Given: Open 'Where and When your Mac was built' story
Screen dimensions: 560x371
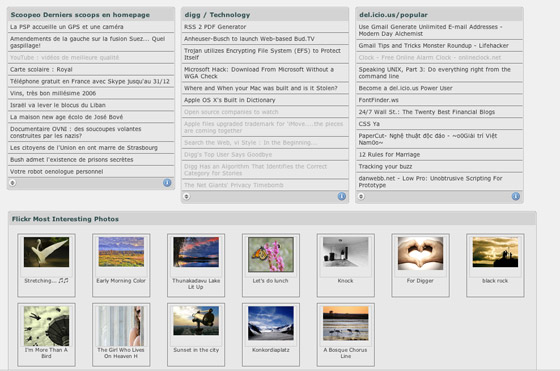Looking at the screenshot, I should (261, 88).
